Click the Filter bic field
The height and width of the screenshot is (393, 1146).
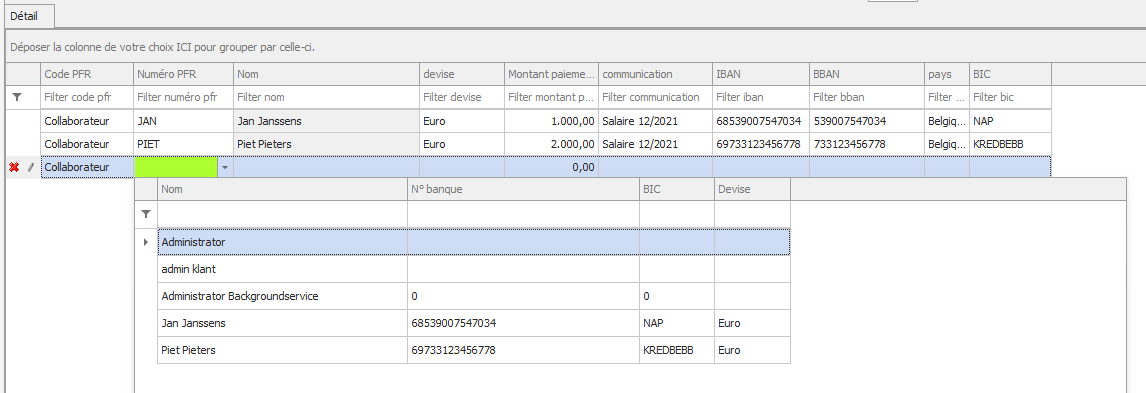pos(1011,96)
